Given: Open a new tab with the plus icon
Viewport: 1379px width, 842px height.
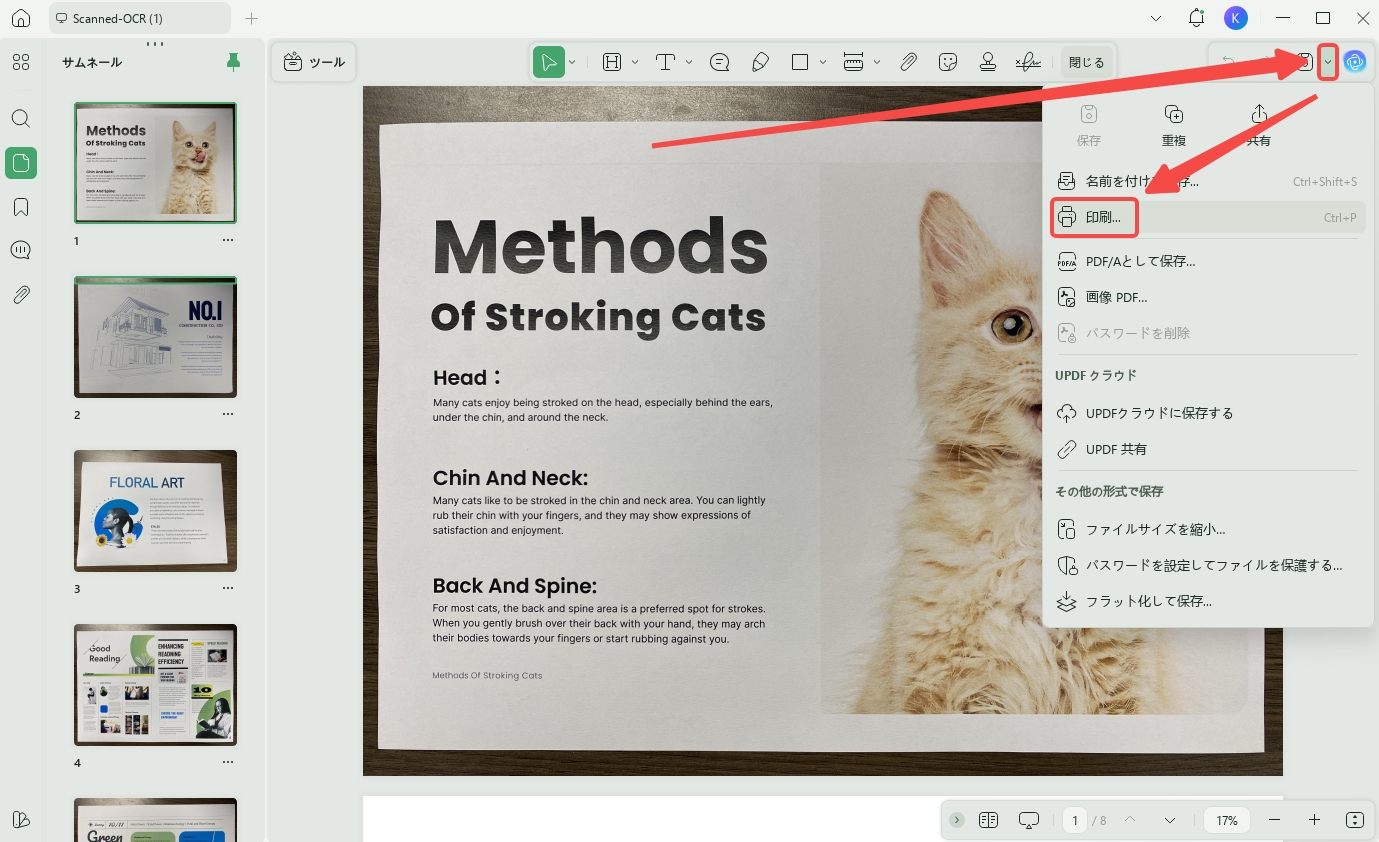Looking at the screenshot, I should (x=251, y=18).
